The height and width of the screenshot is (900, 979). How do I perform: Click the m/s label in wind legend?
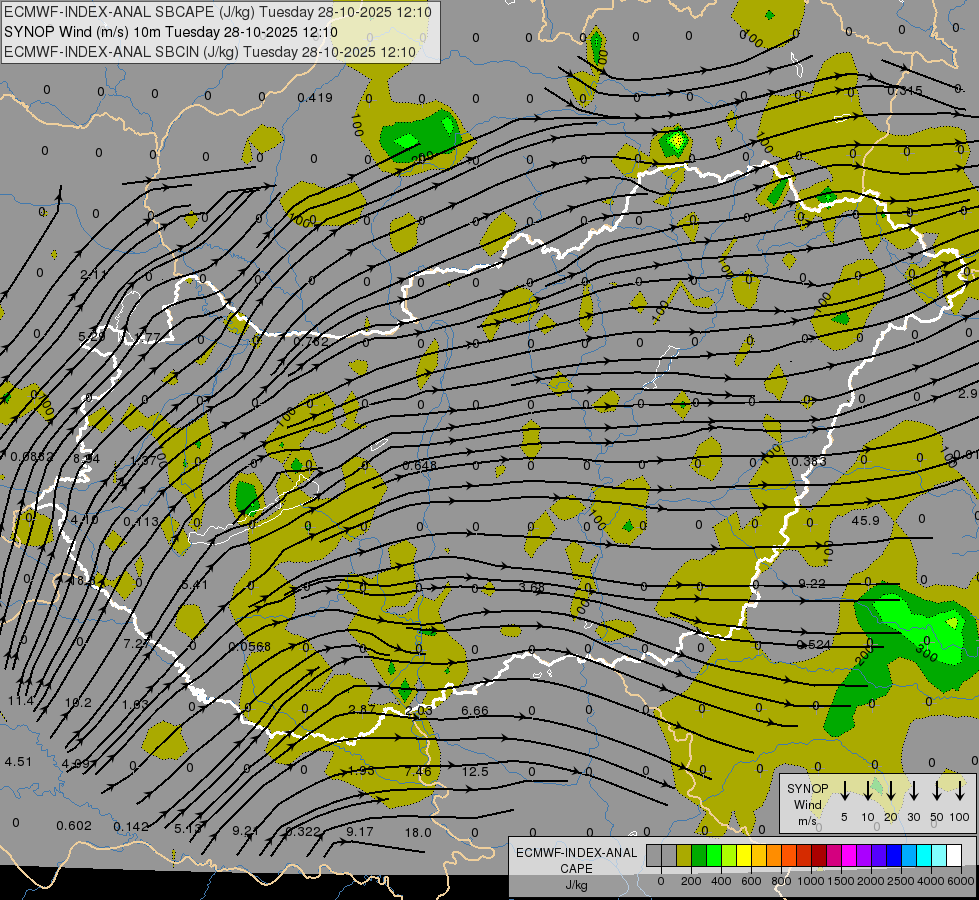[807, 821]
